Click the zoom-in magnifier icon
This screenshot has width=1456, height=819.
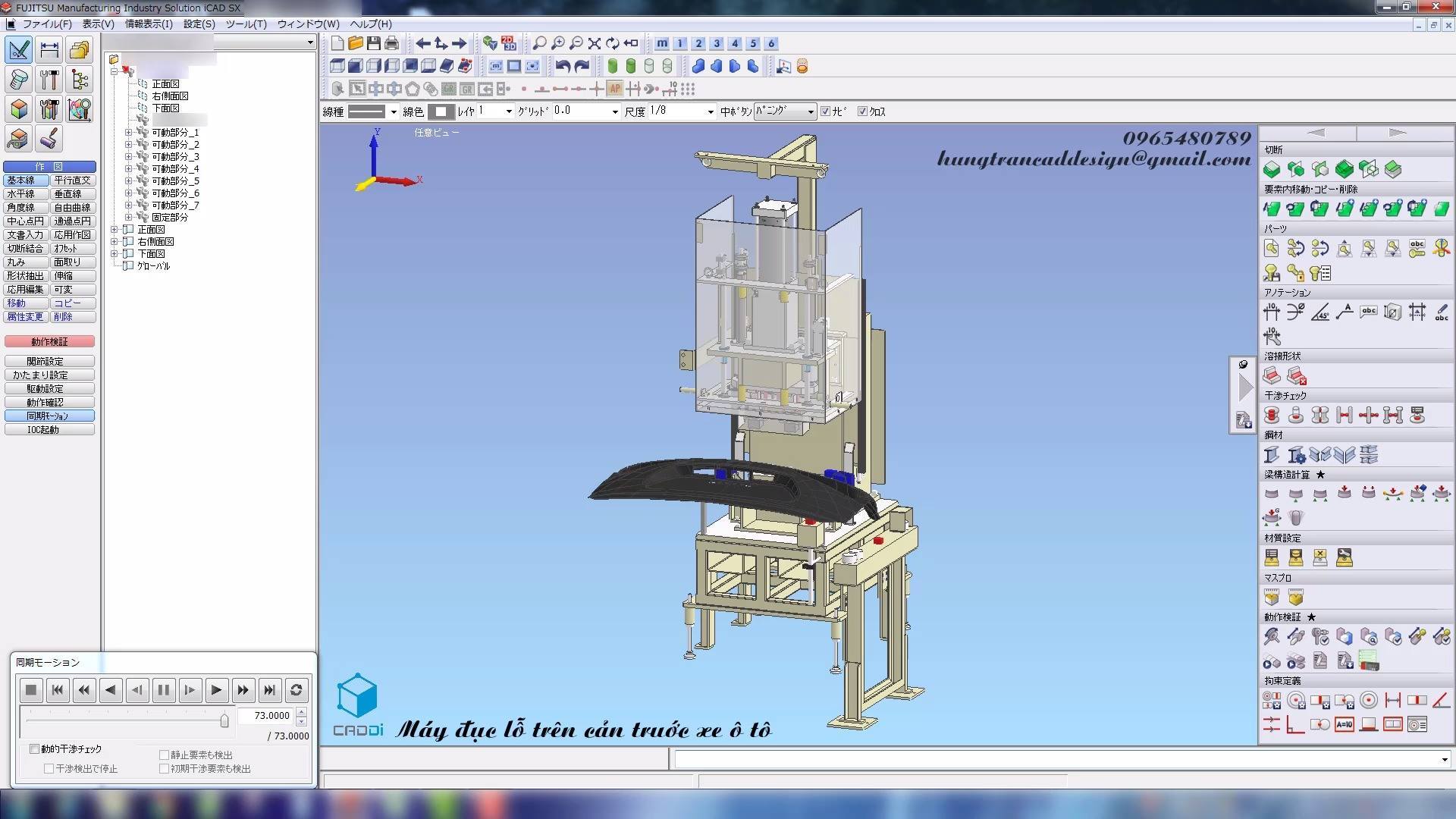(x=558, y=43)
